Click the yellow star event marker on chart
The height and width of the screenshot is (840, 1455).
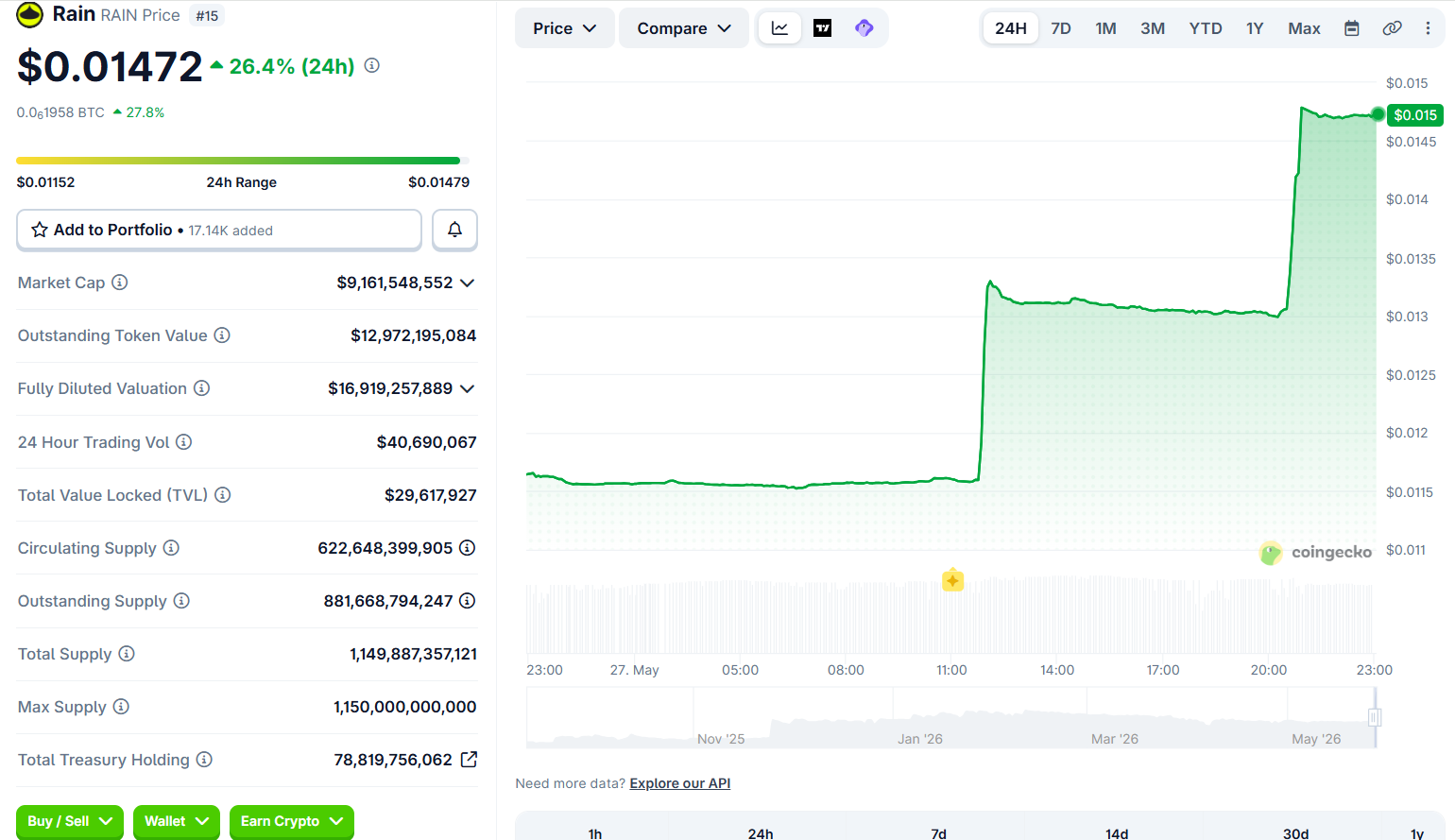(952, 580)
